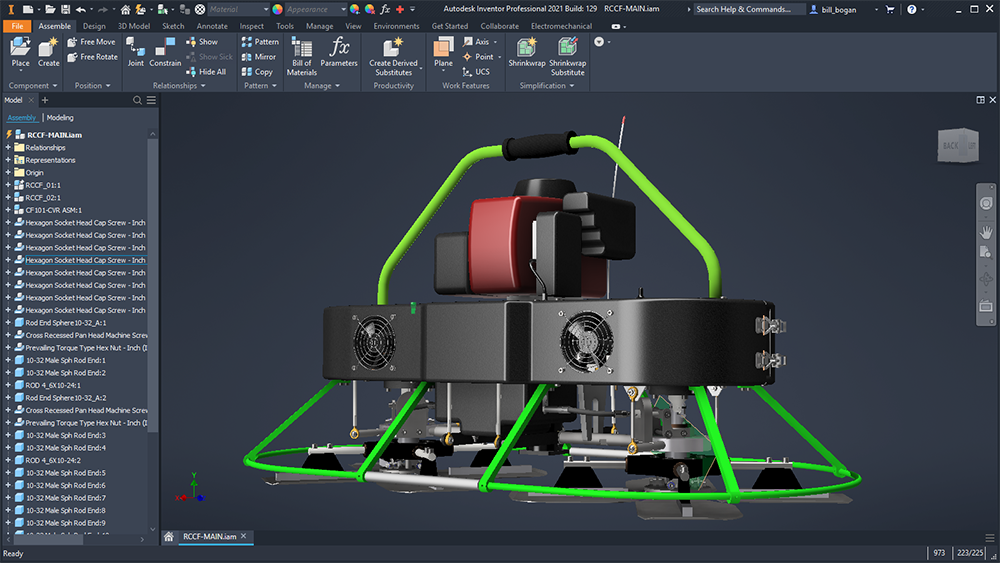This screenshot has height=563, width=1000.
Task: Open the 3D Model ribbon tab
Action: [x=133, y=26]
